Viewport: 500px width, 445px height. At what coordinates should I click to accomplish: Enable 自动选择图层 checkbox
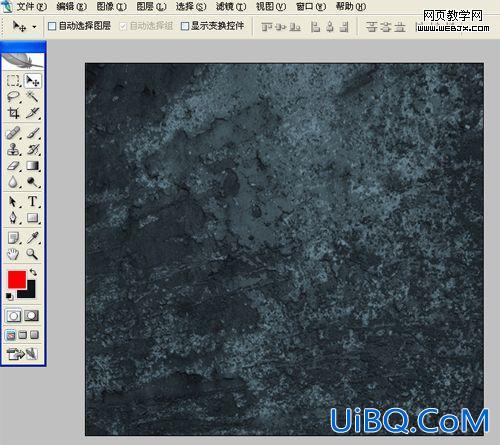tap(52, 26)
